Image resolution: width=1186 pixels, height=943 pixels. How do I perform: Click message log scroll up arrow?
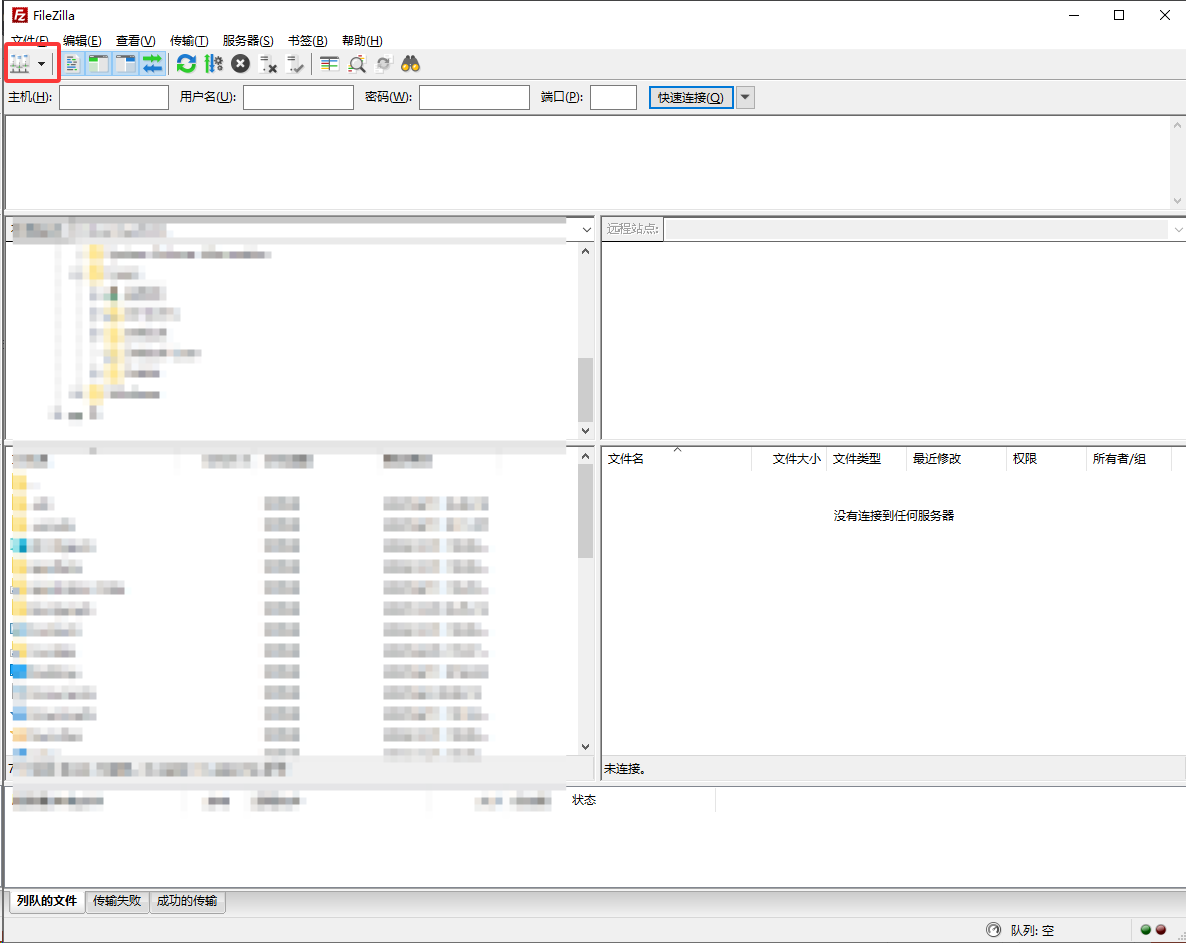point(1177,126)
